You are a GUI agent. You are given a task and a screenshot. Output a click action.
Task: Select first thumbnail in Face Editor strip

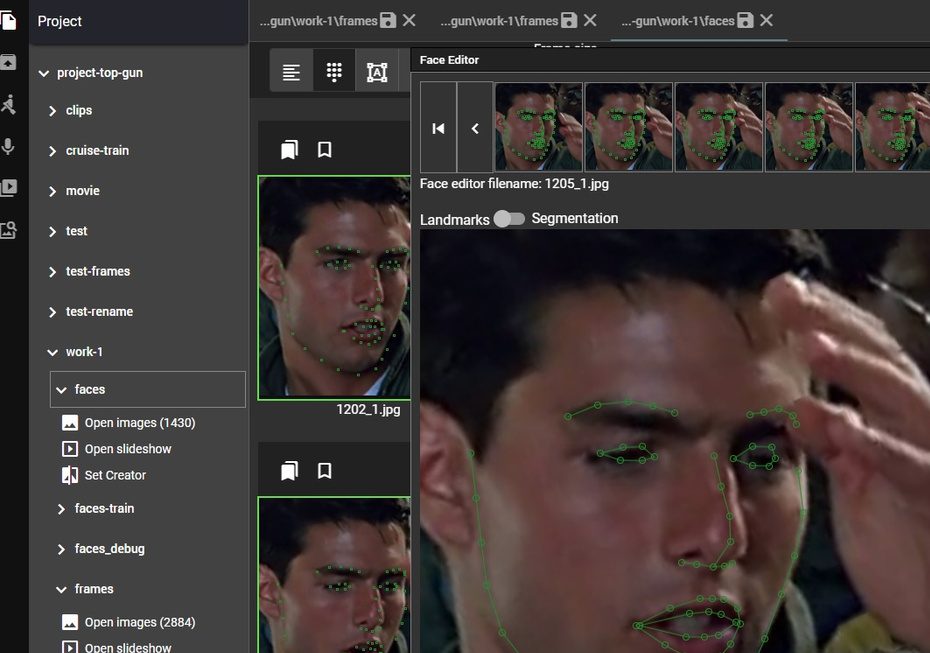click(x=539, y=127)
